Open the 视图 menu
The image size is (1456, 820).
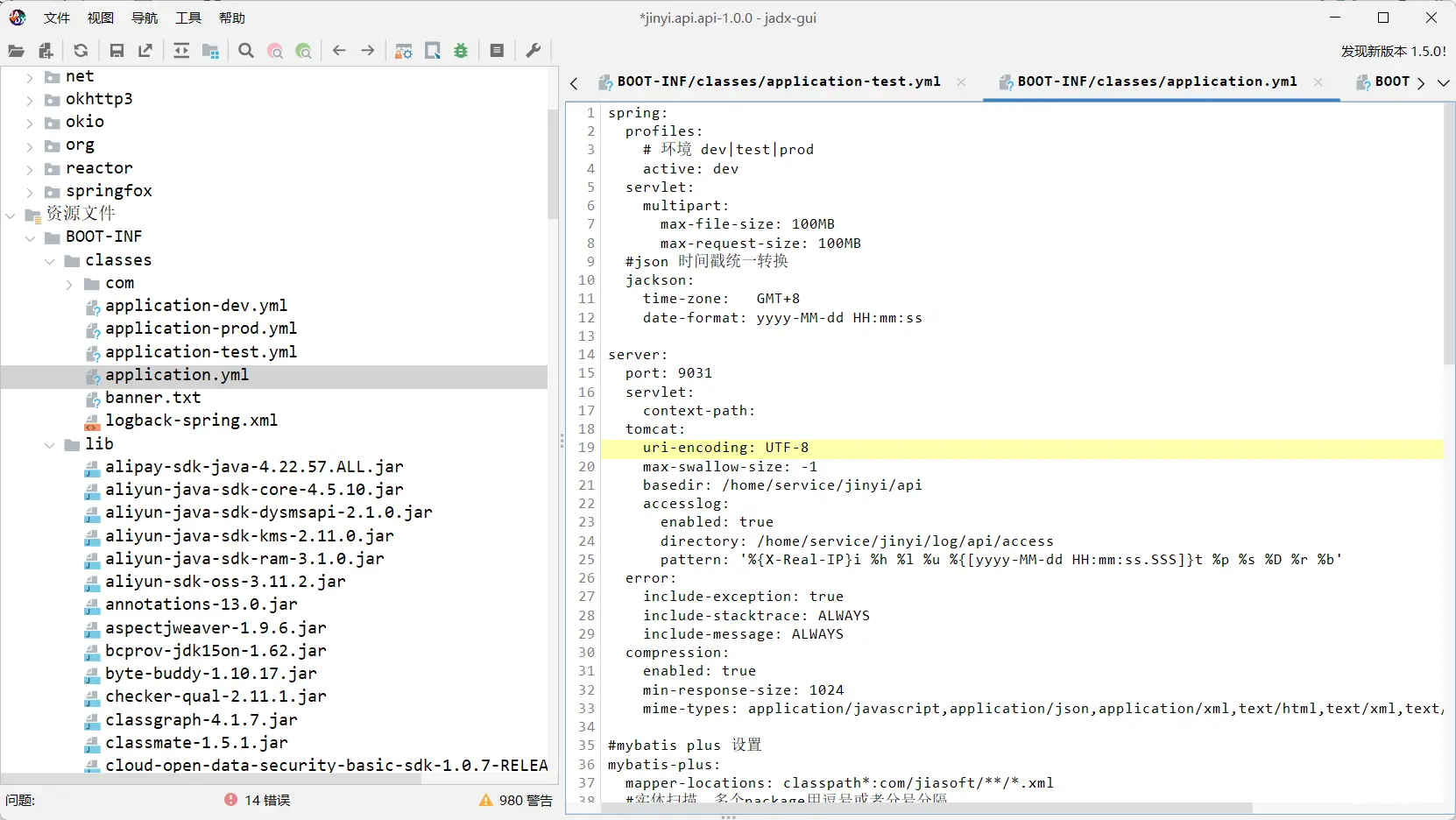tap(101, 18)
